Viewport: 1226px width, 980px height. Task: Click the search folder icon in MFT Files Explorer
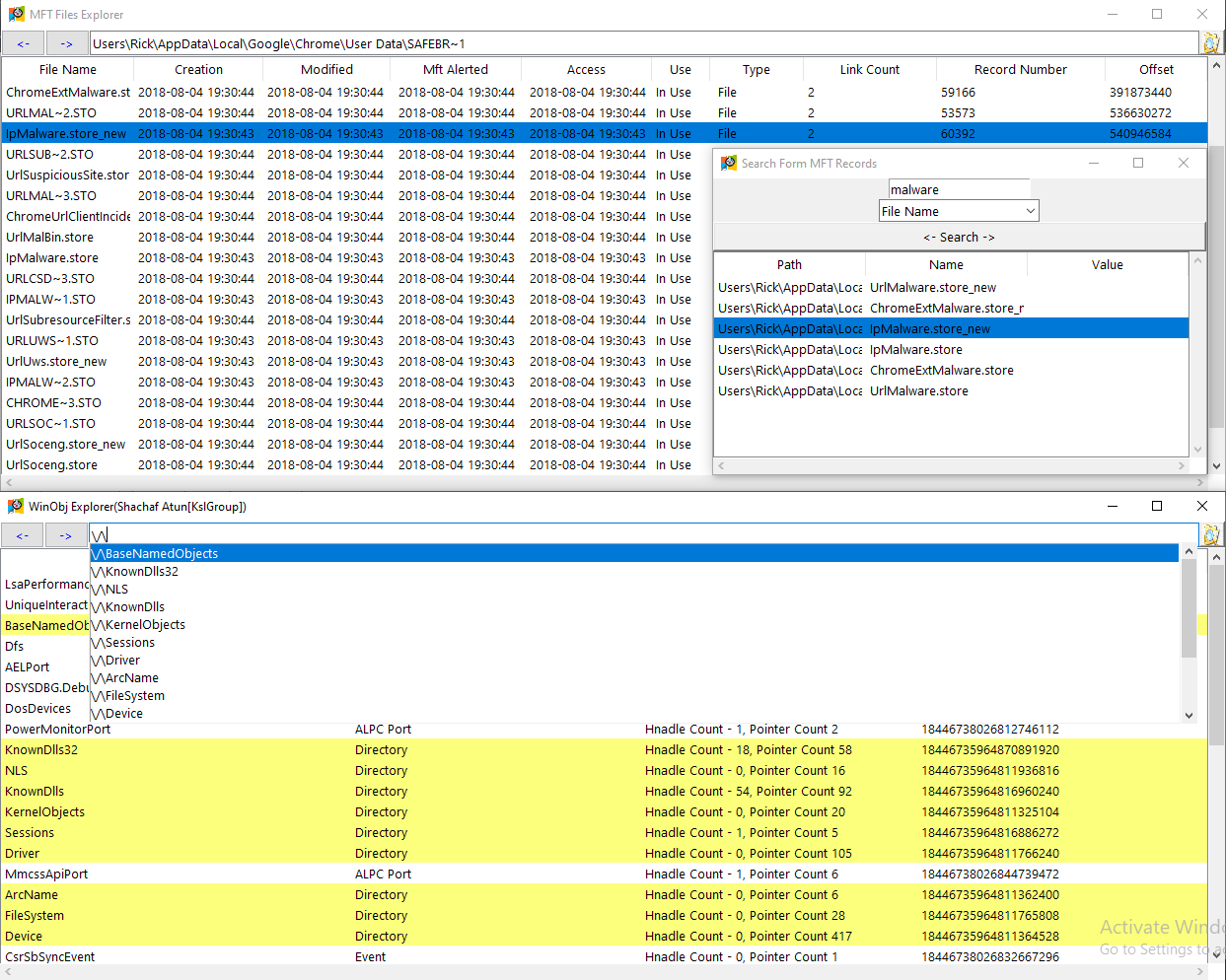[x=1211, y=43]
